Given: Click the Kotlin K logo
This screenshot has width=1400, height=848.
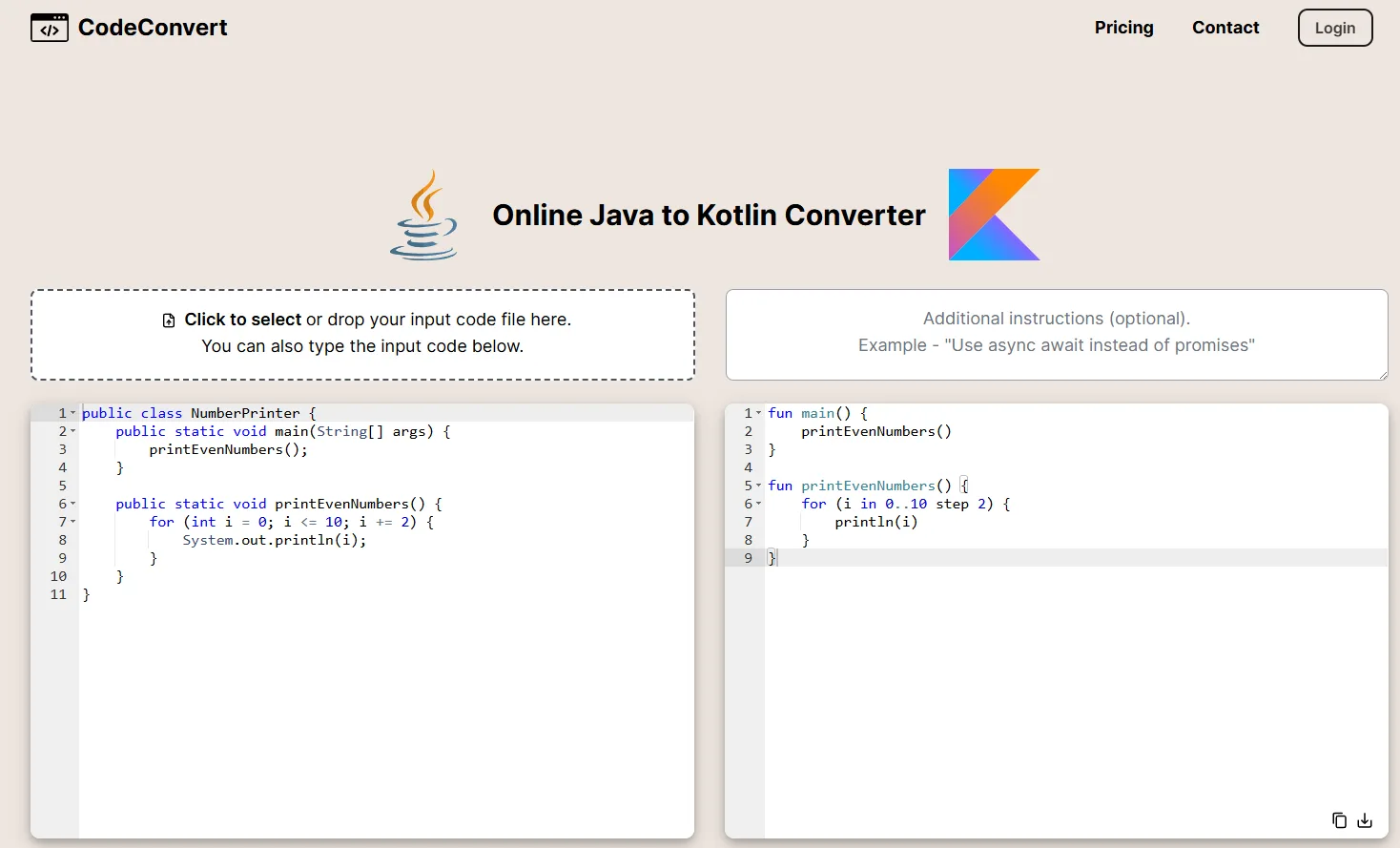Looking at the screenshot, I should pyautogui.click(x=994, y=215).
